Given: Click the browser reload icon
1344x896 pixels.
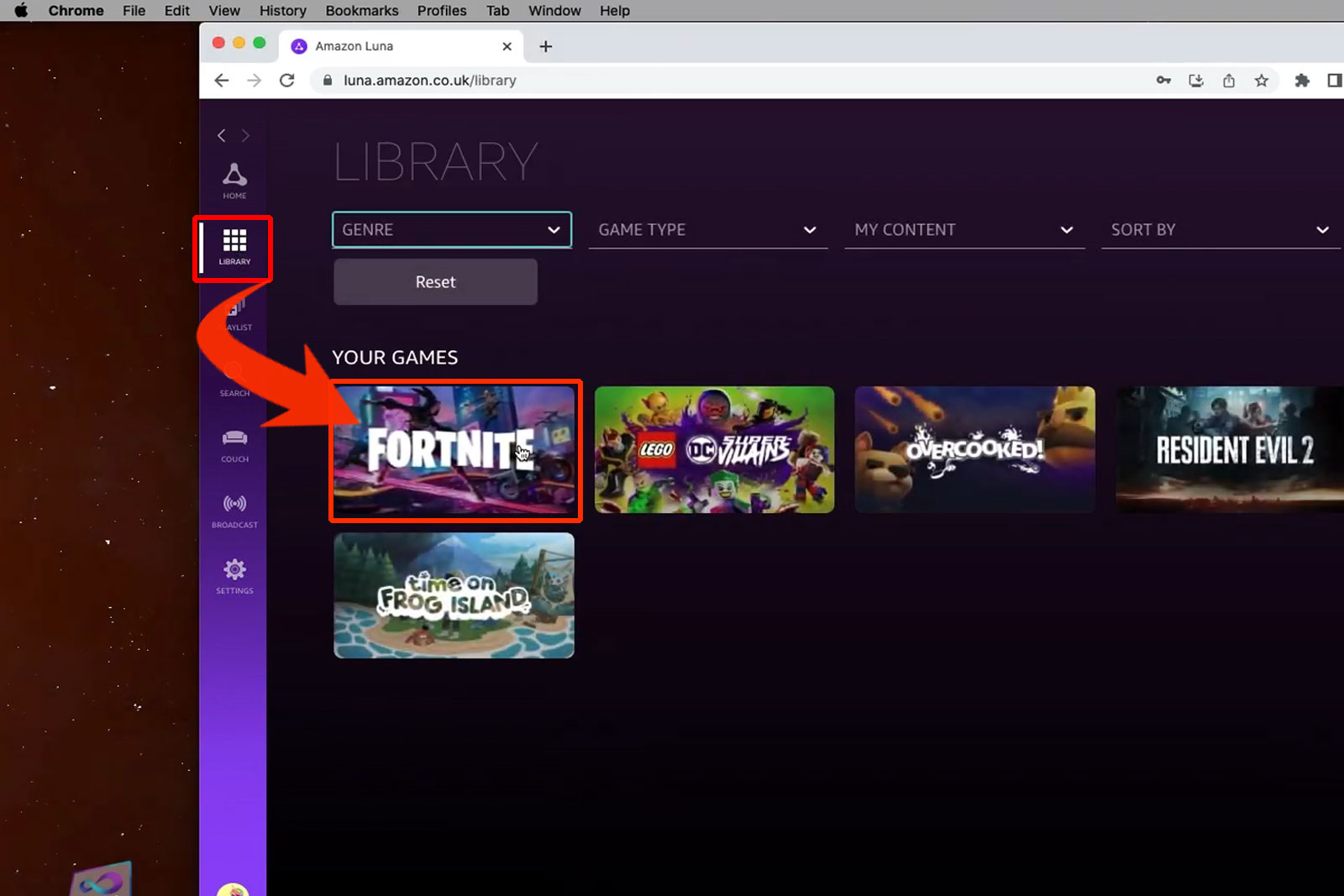Looking at the screenshot, I should click(x=286, y=81).
